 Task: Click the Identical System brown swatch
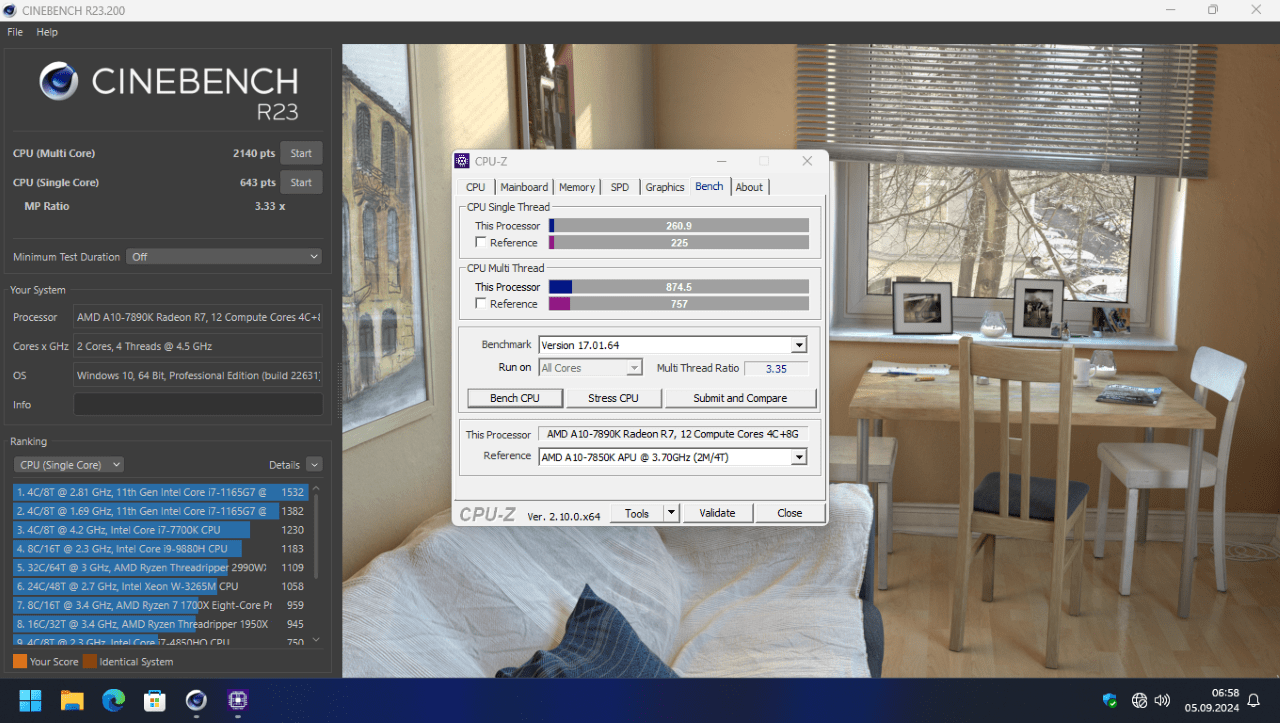90,661
